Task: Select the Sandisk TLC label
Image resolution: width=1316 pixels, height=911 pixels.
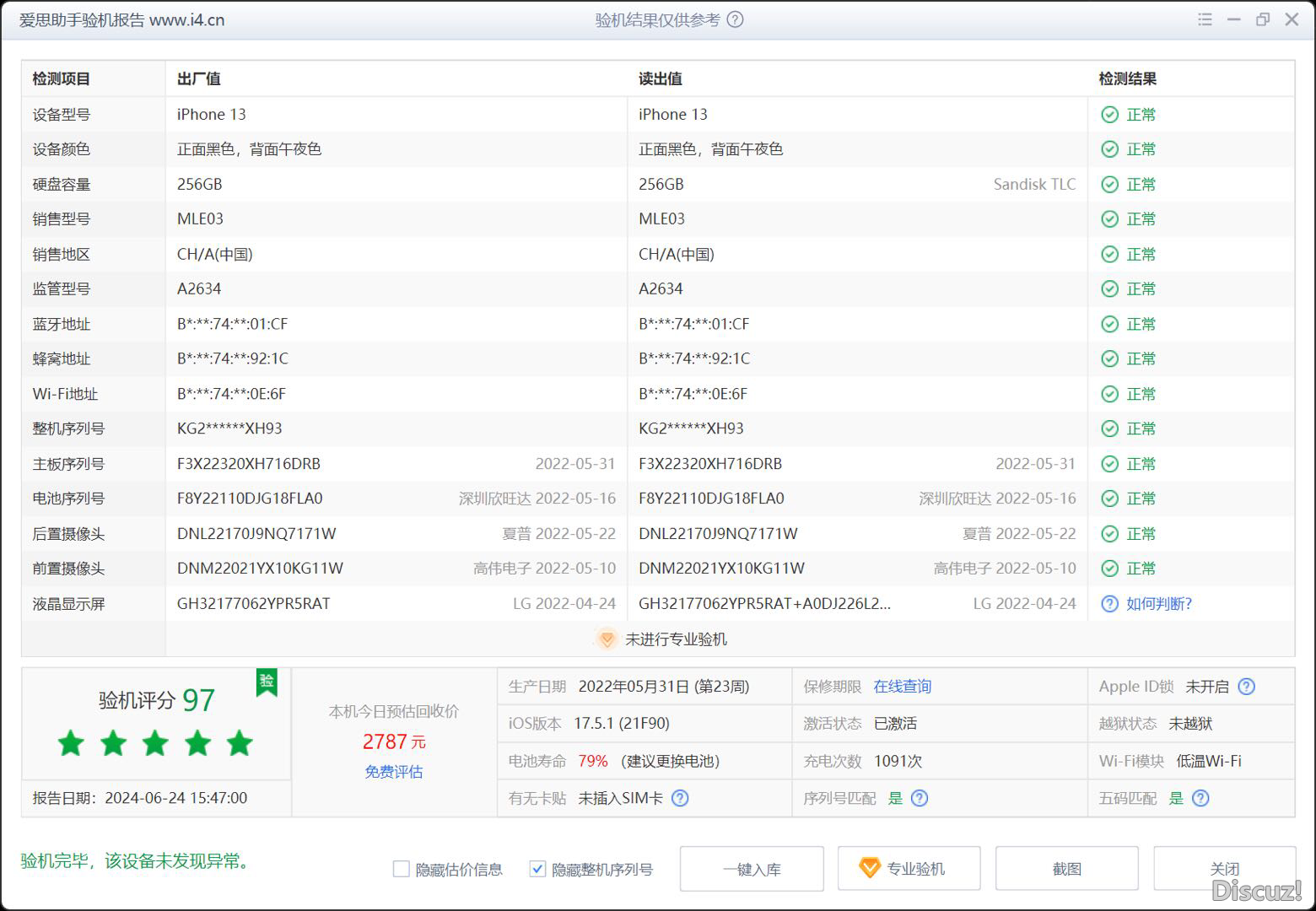Action: tap(1034, 185)
